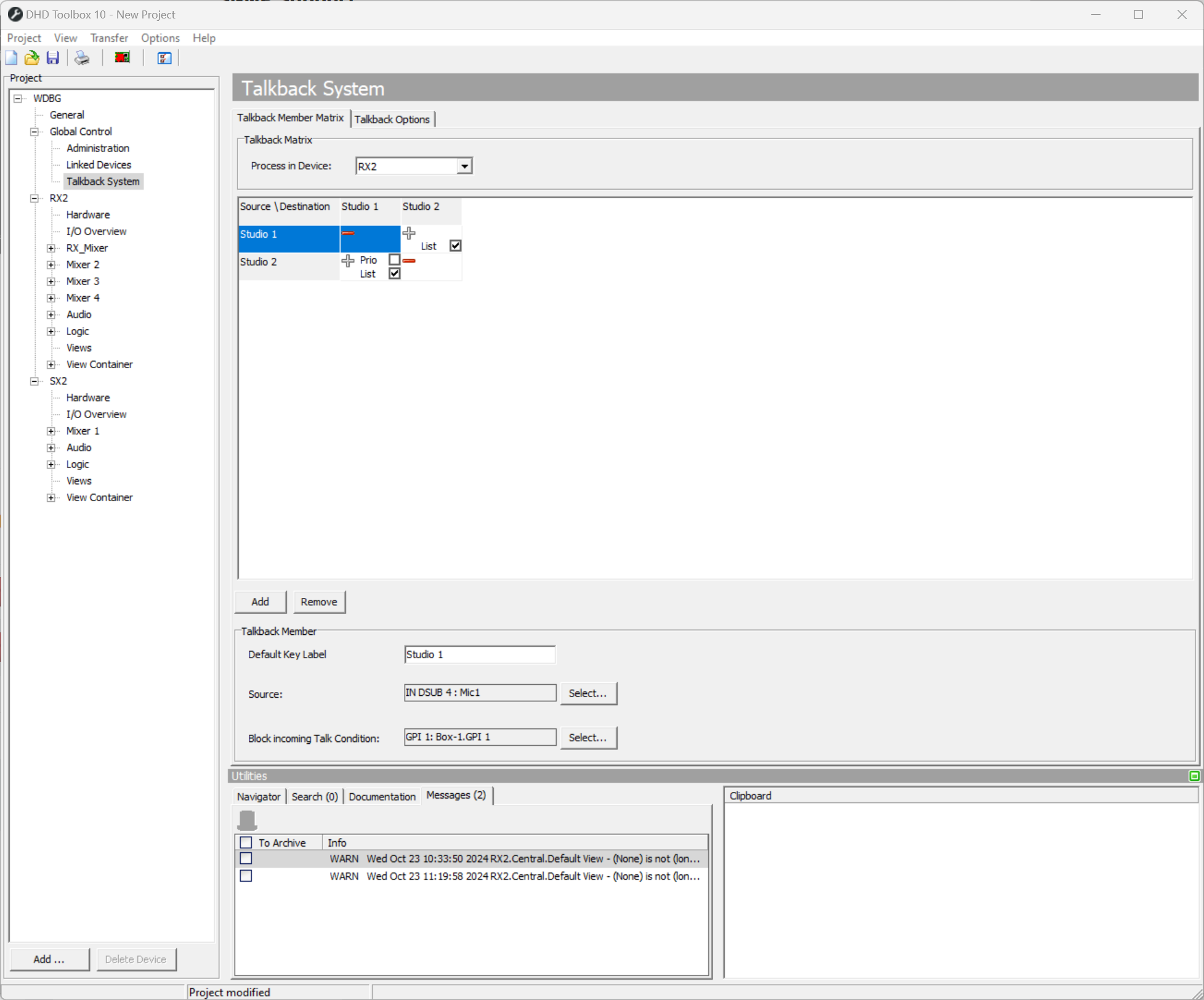
Task: Open an existing project using the folder icon
Action: point(31,57)
